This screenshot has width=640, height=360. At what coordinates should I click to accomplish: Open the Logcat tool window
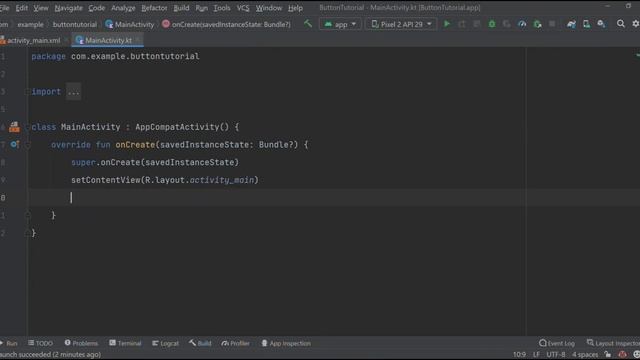click(165, 343)
